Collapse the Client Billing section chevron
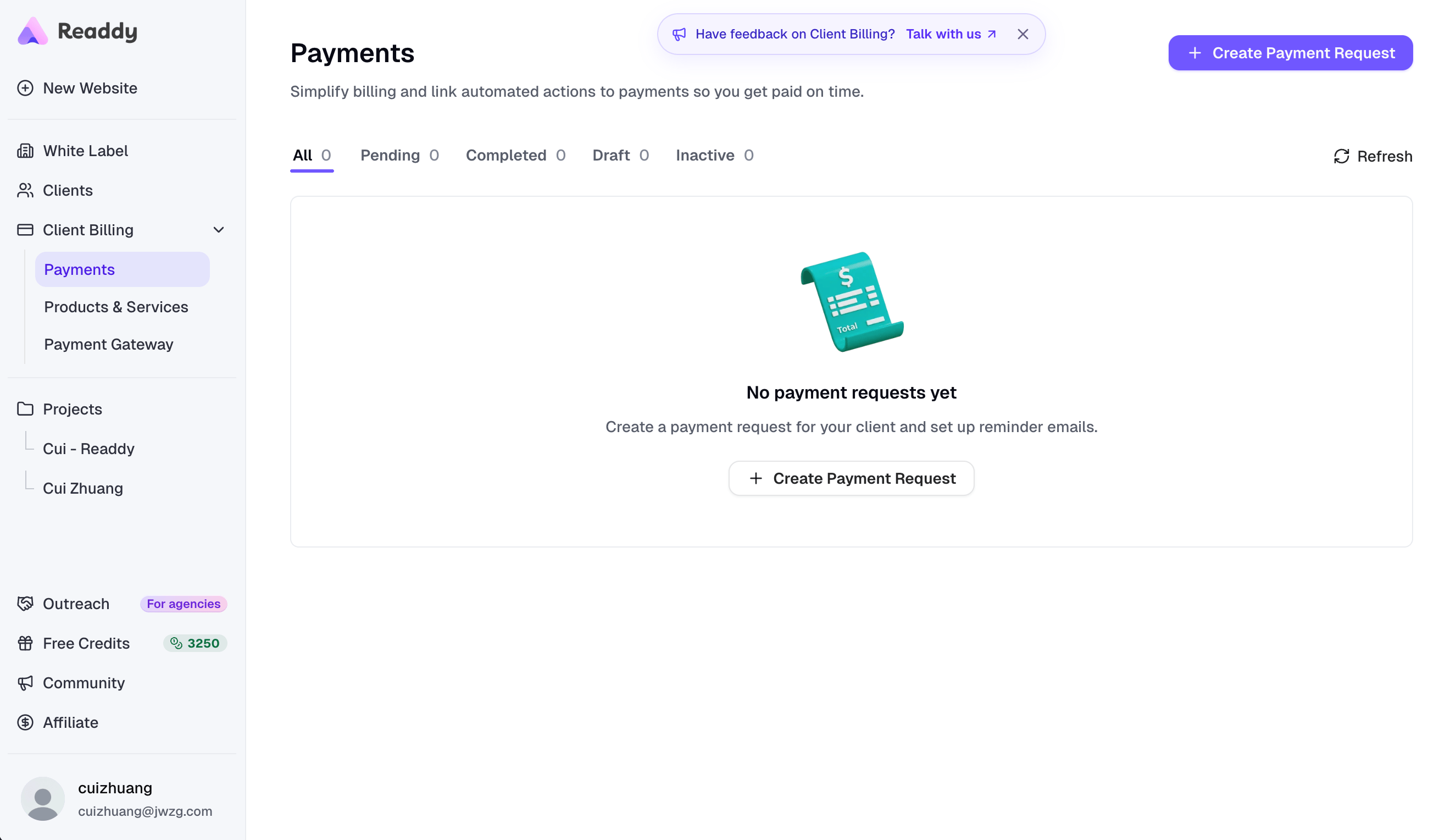 [219, 230]
